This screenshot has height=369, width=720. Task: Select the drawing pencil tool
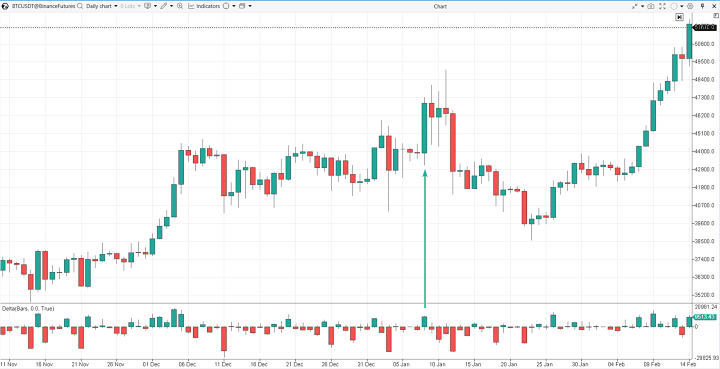163,6
